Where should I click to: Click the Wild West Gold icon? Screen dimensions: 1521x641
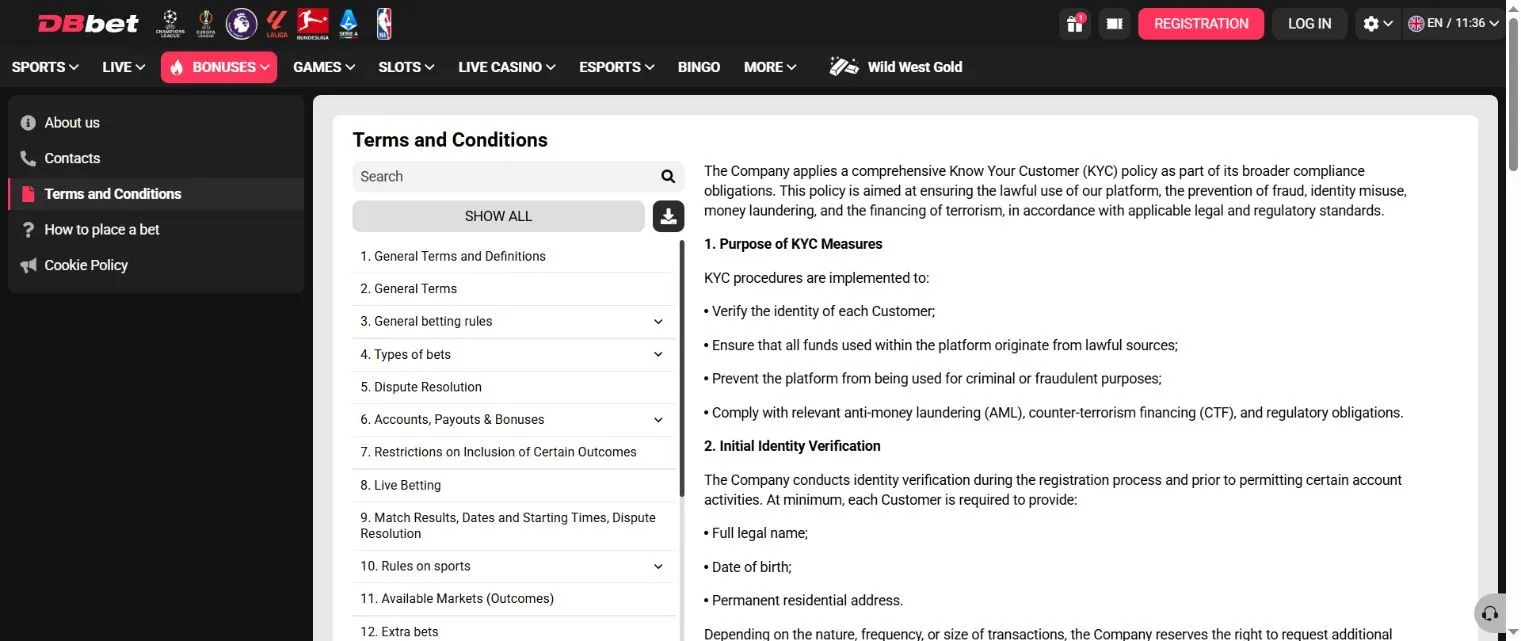tap(844, 67)
